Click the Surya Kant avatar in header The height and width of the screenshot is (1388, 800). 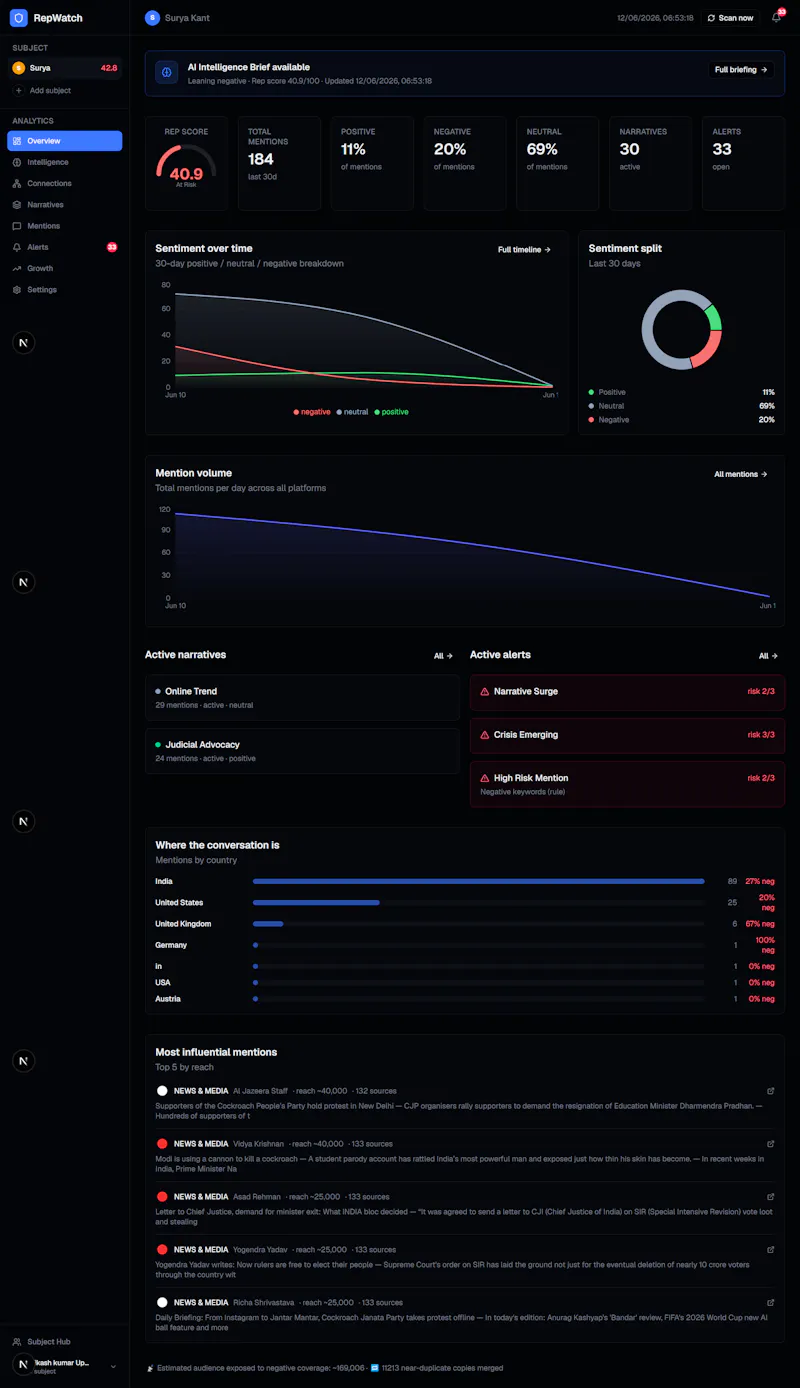pyautogui.click(x=152, y=18)
